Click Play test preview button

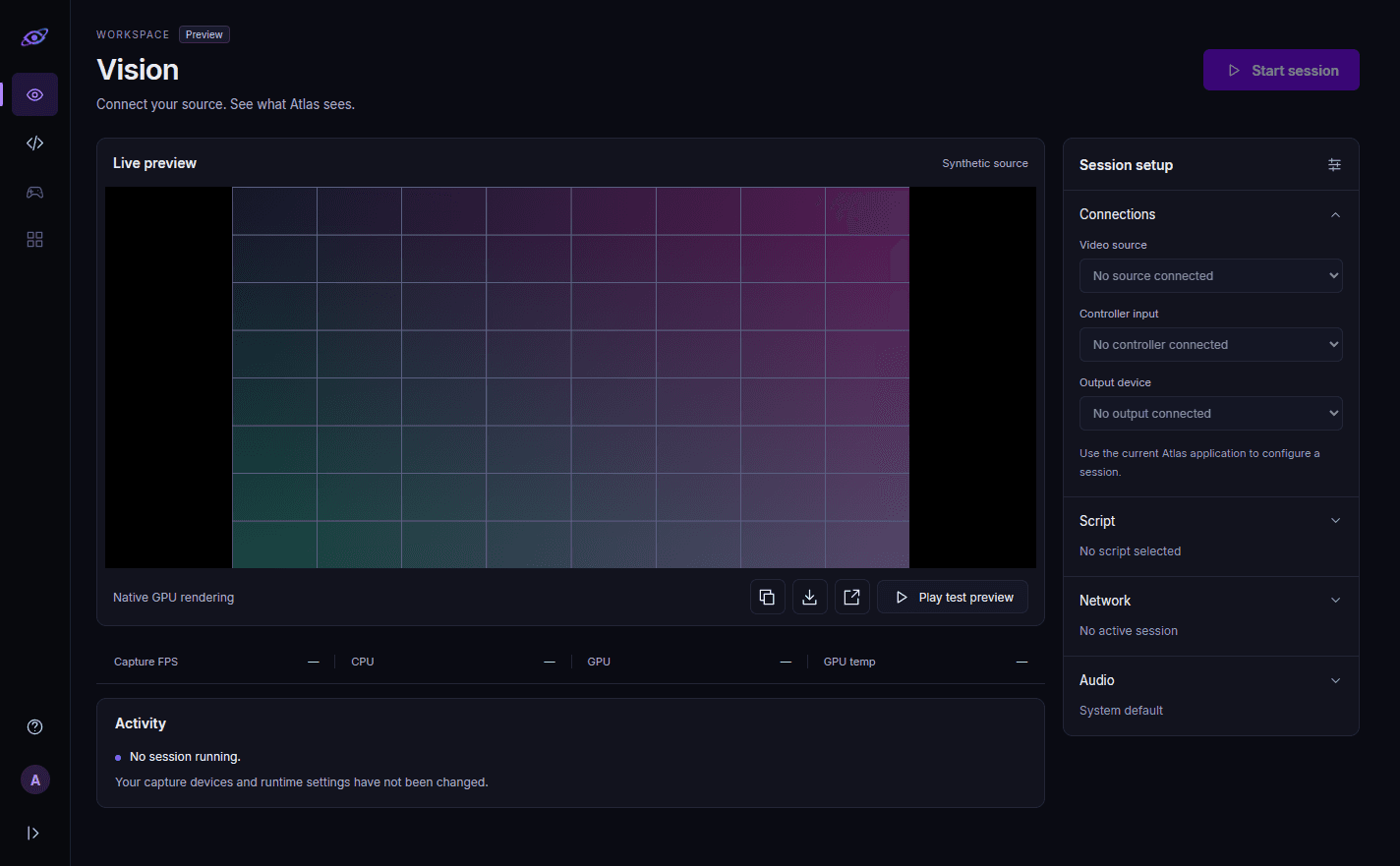(x=953, y=597)
